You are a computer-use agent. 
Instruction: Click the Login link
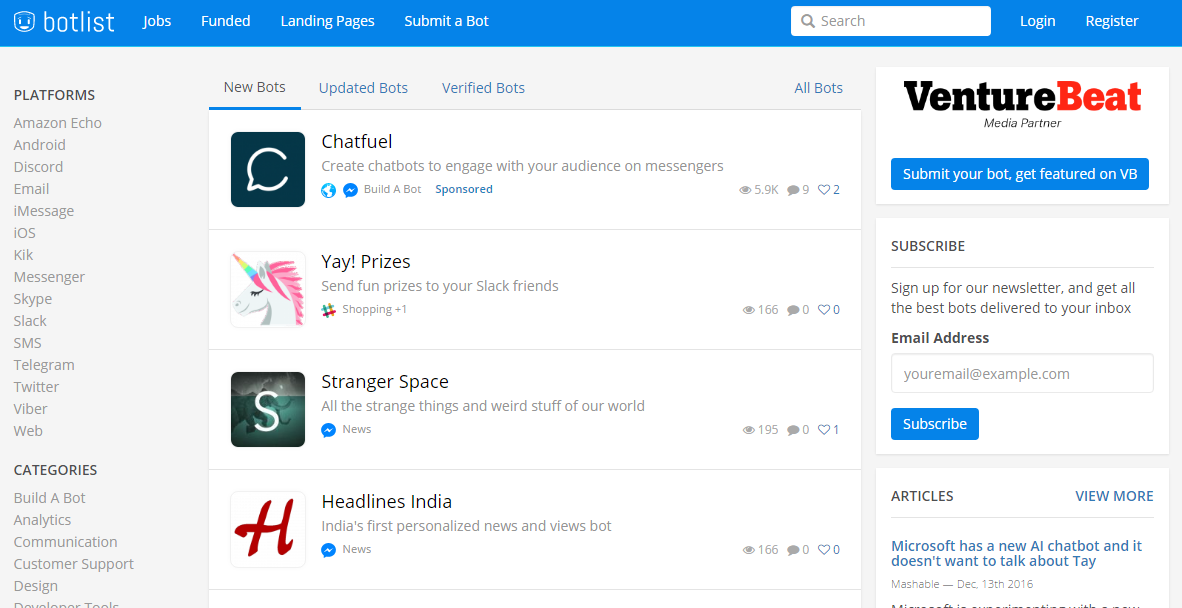coord(1037,21)
